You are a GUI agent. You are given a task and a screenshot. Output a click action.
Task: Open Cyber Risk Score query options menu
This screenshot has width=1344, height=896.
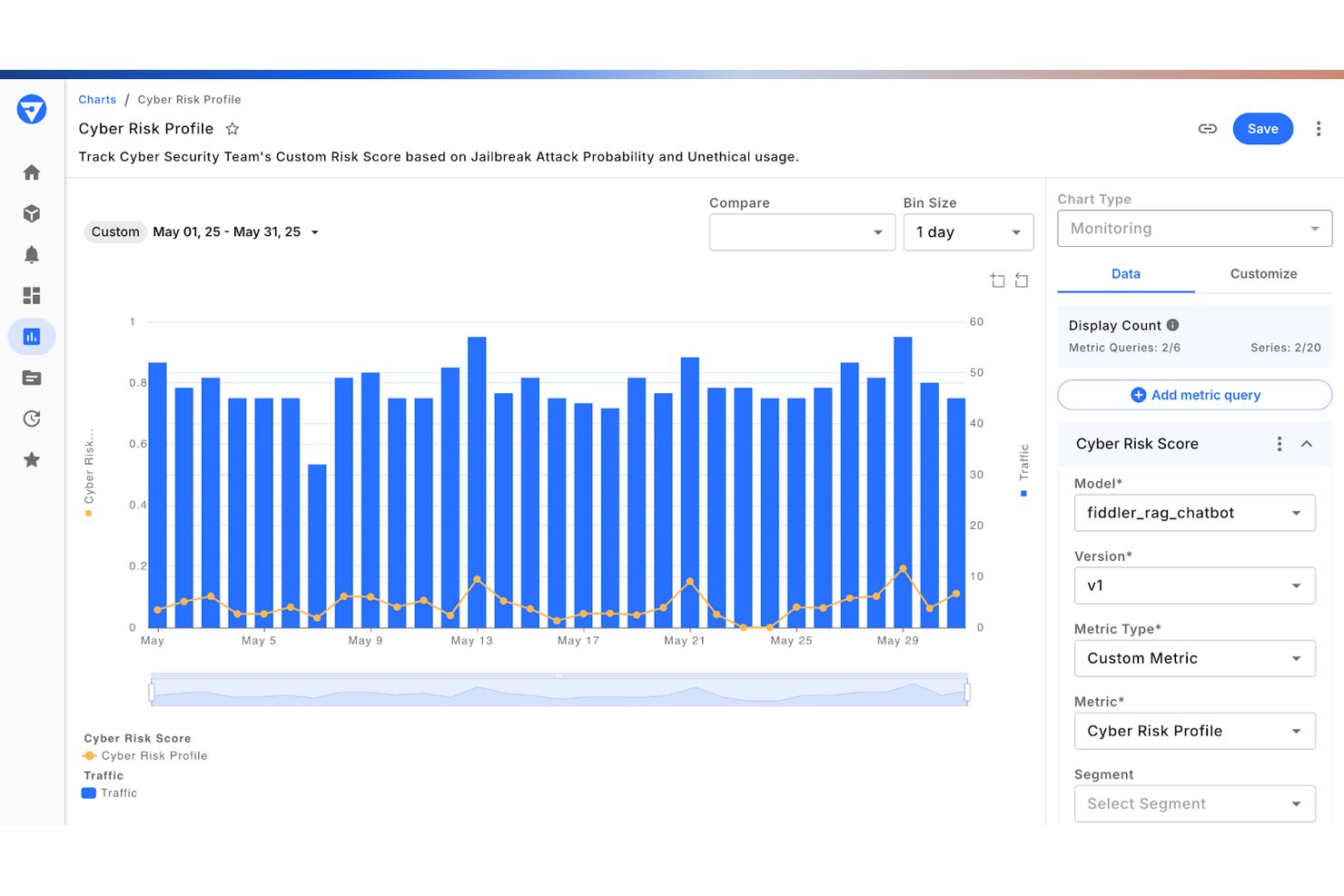pyautogui.click(x=1280, y=444)
